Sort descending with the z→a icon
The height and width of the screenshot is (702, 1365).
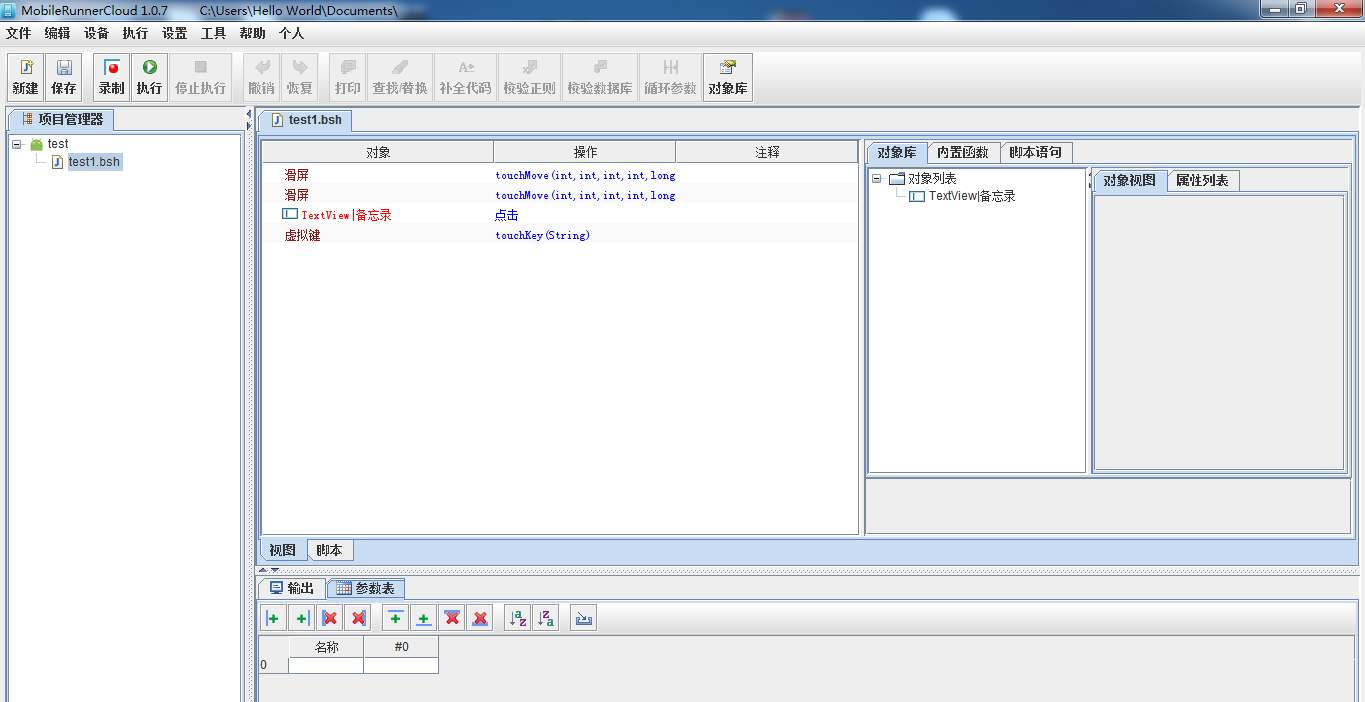[x=545, y=617]
